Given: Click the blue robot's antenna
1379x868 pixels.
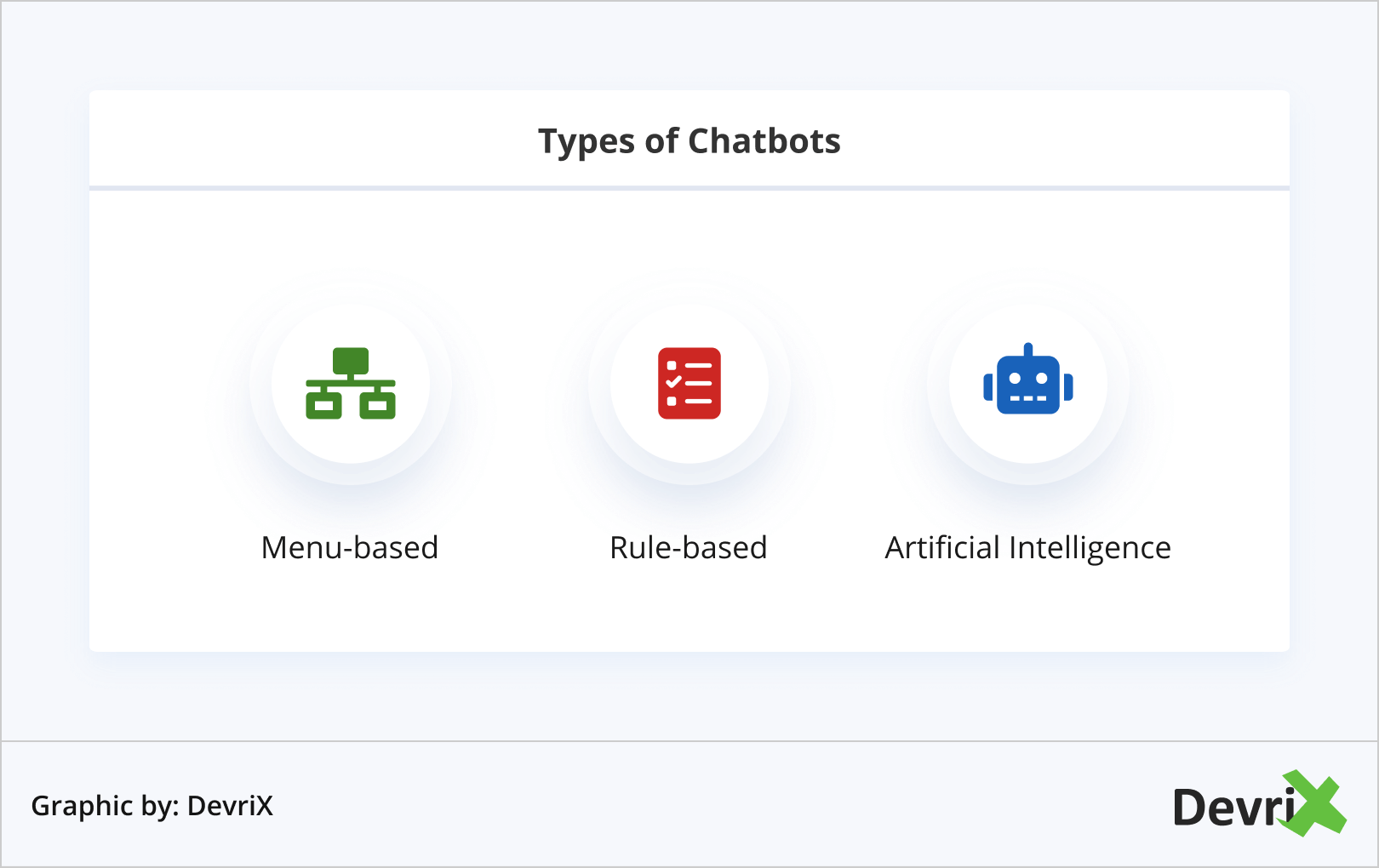Looking at the screenshot, I should point(1028,350).
